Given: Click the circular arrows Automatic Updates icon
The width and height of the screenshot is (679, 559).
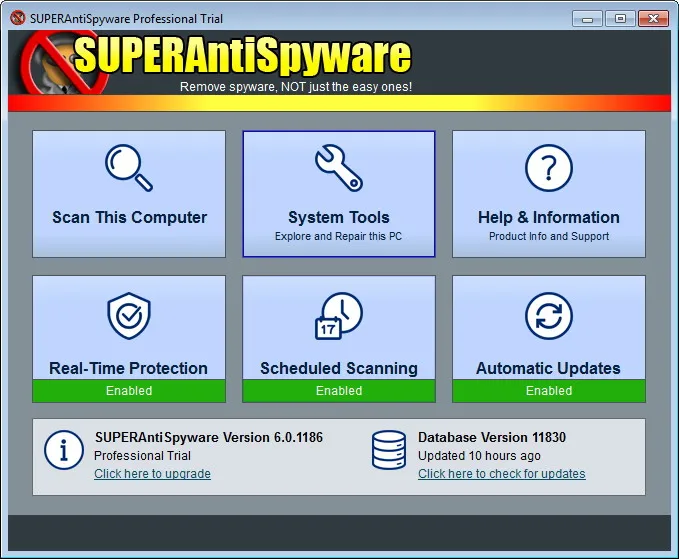Looking at the screenshot, I should pos(549,316).
